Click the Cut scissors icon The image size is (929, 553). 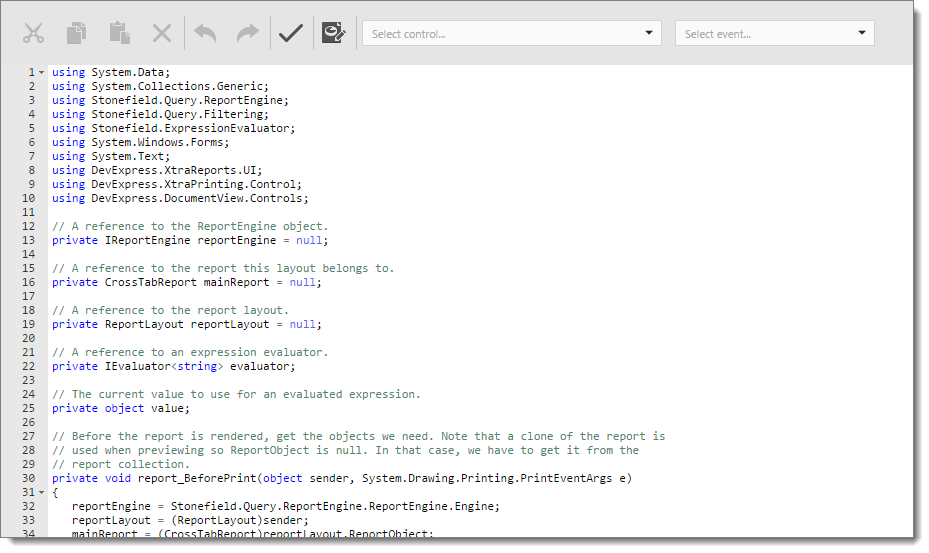tap(34, 33)
